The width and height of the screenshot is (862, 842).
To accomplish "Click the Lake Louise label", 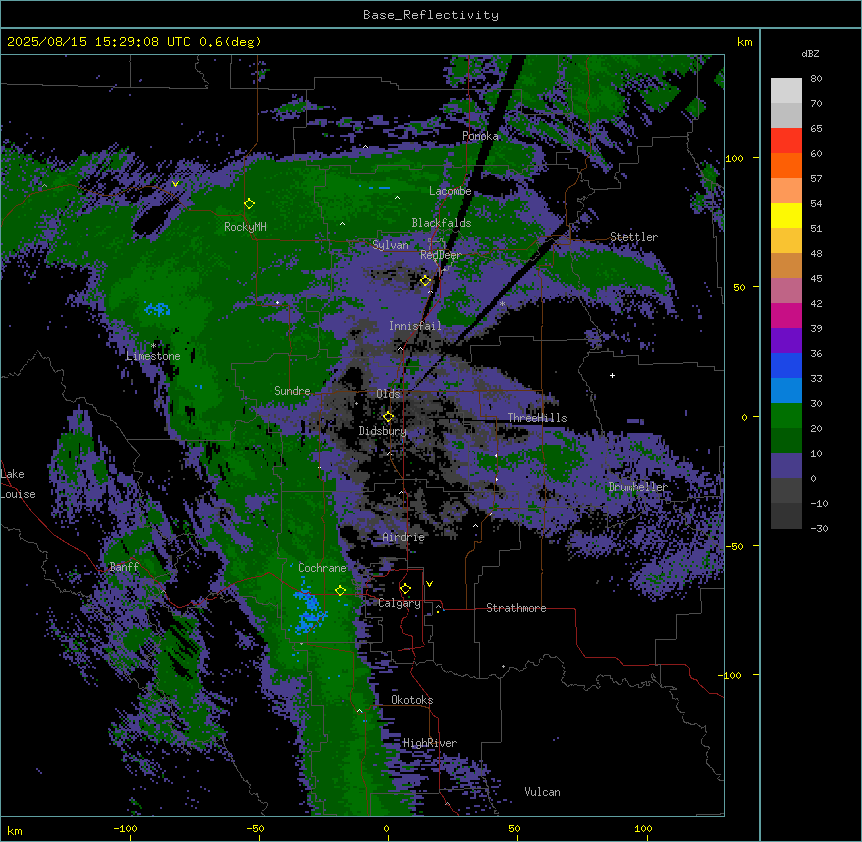I will point(18,484).
